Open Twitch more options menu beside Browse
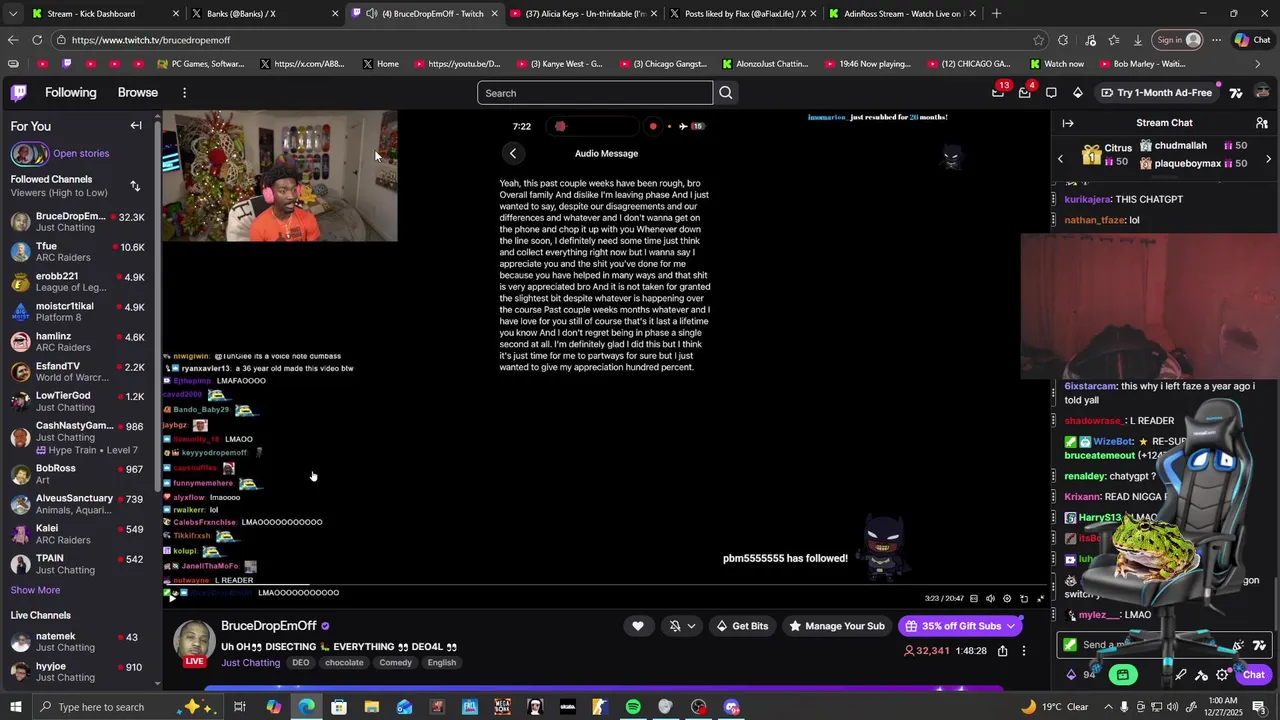 pos(184,92)
